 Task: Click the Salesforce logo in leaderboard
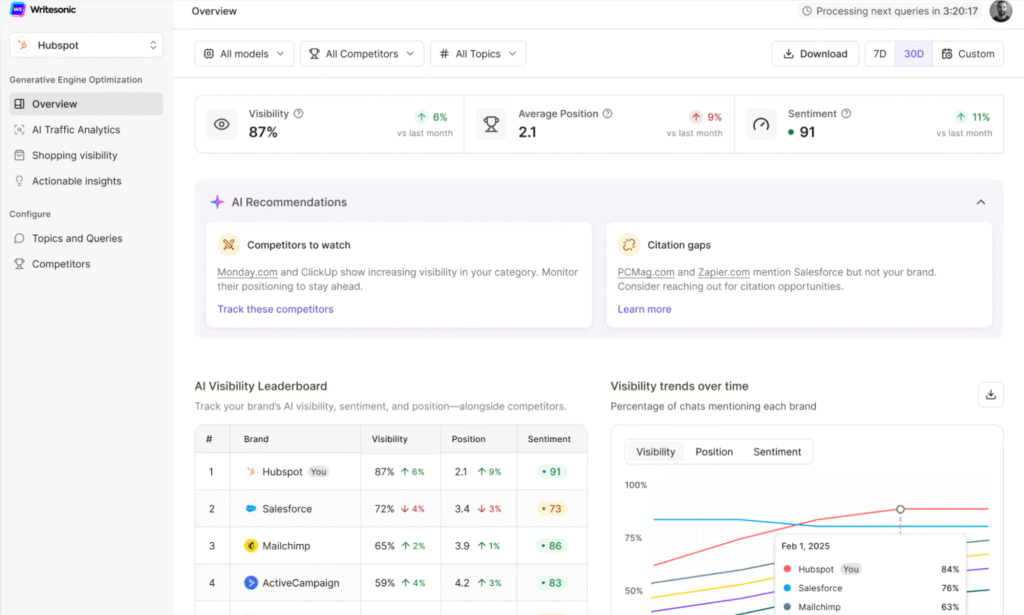click(x=251, y=509)
